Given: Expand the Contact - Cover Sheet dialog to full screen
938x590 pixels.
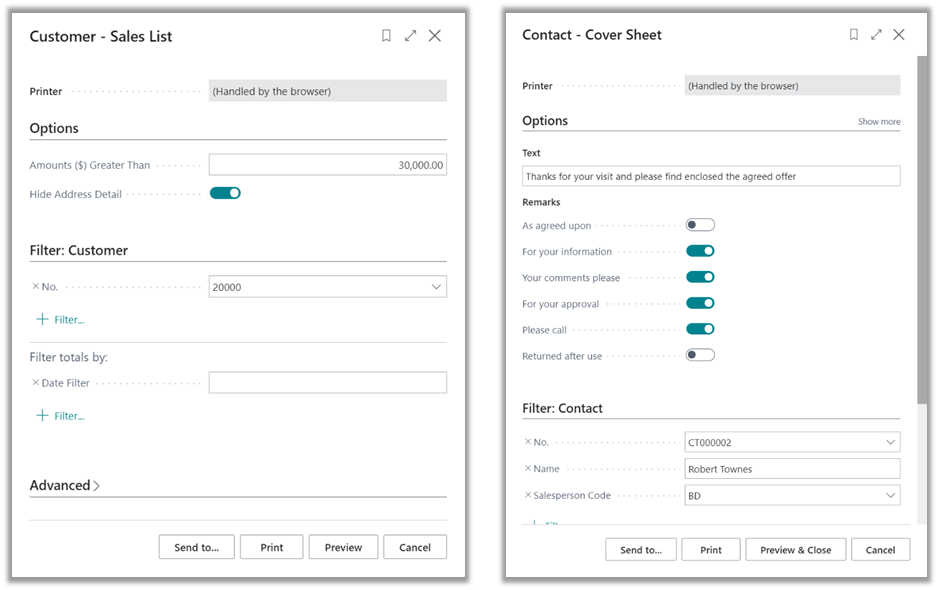Looking at the screenshot, I should [x=876, y=34].
